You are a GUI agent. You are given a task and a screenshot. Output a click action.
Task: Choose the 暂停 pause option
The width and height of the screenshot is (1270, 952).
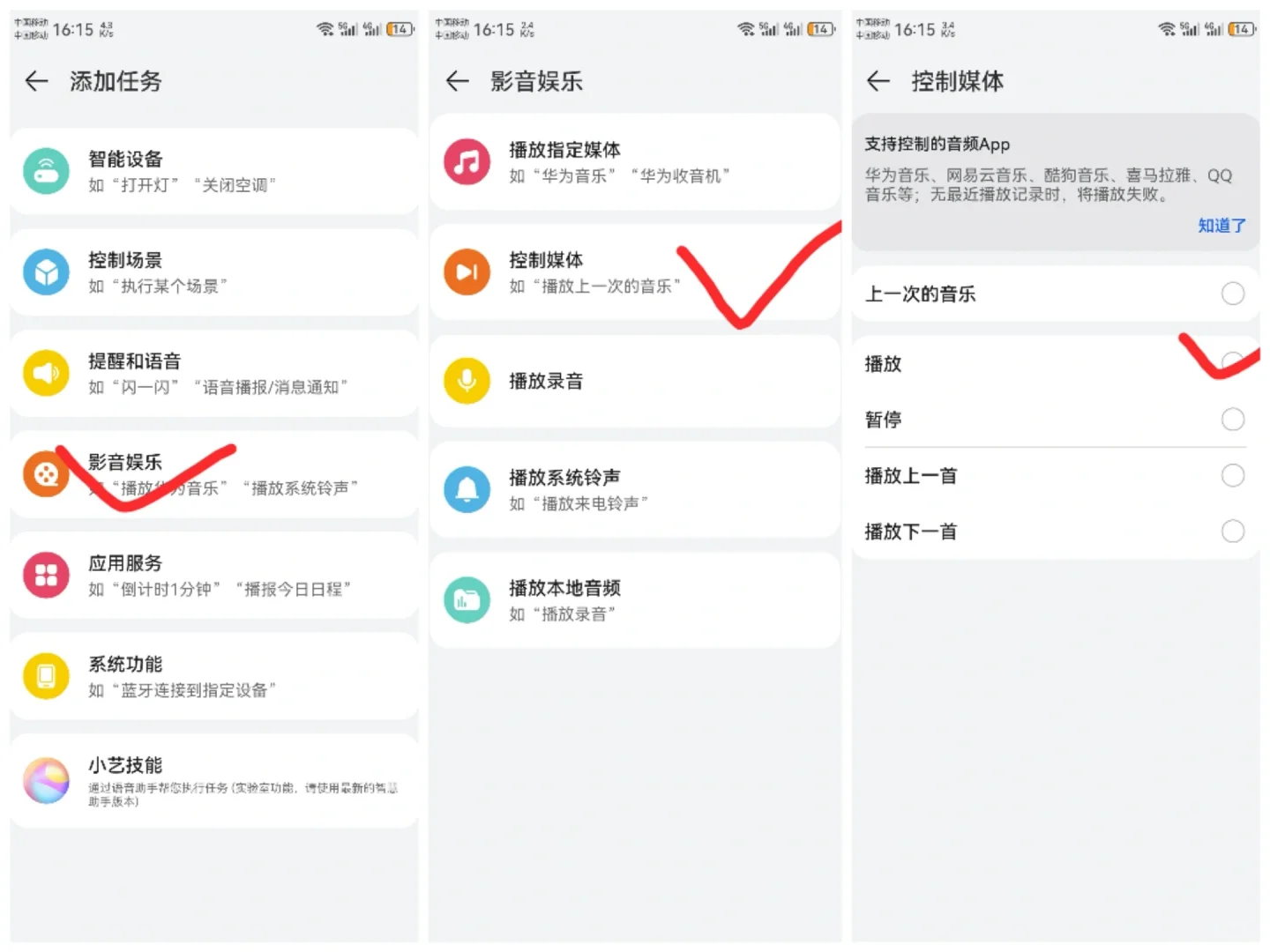click(x=1232, y=419)
